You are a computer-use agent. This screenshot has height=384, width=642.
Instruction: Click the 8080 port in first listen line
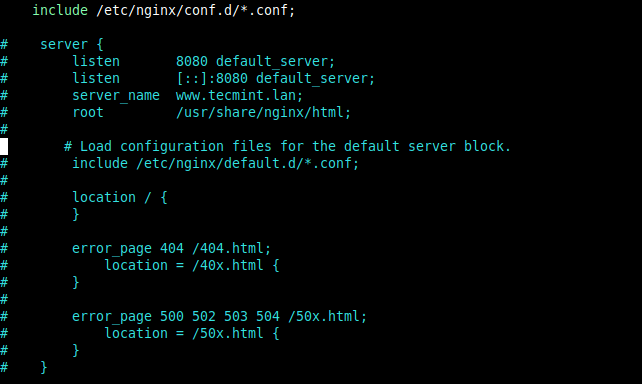pos(192,61)
